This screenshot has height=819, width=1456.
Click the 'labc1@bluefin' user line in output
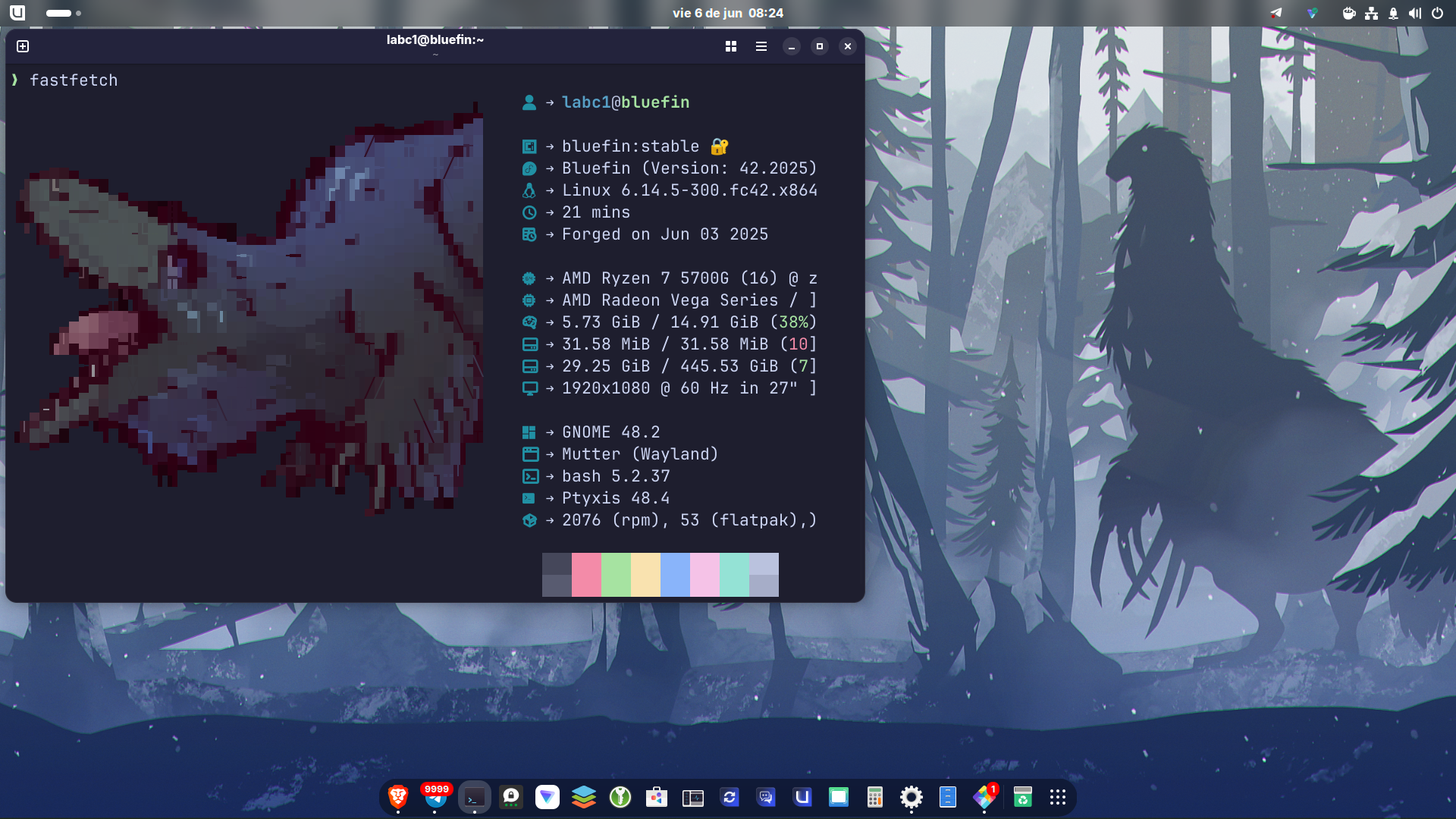(x=625, y=102)
